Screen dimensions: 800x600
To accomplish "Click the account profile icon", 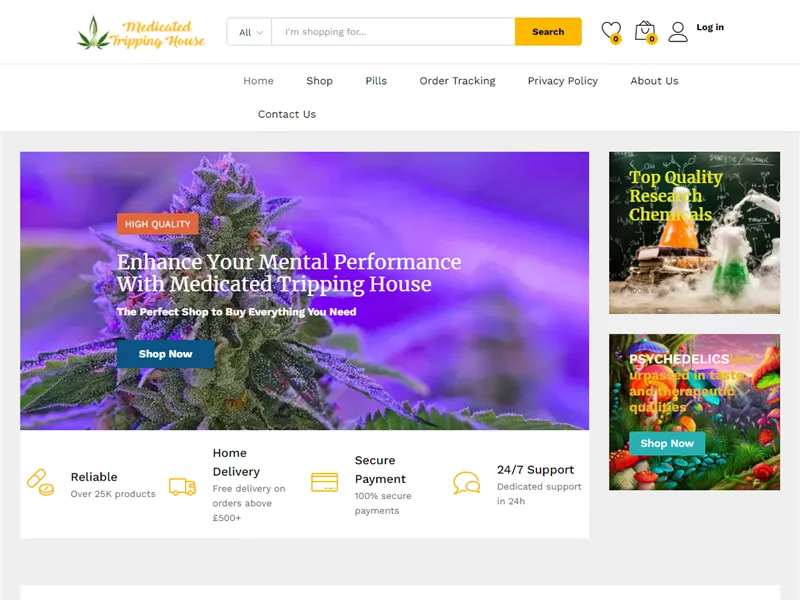I will pos(680,29).
